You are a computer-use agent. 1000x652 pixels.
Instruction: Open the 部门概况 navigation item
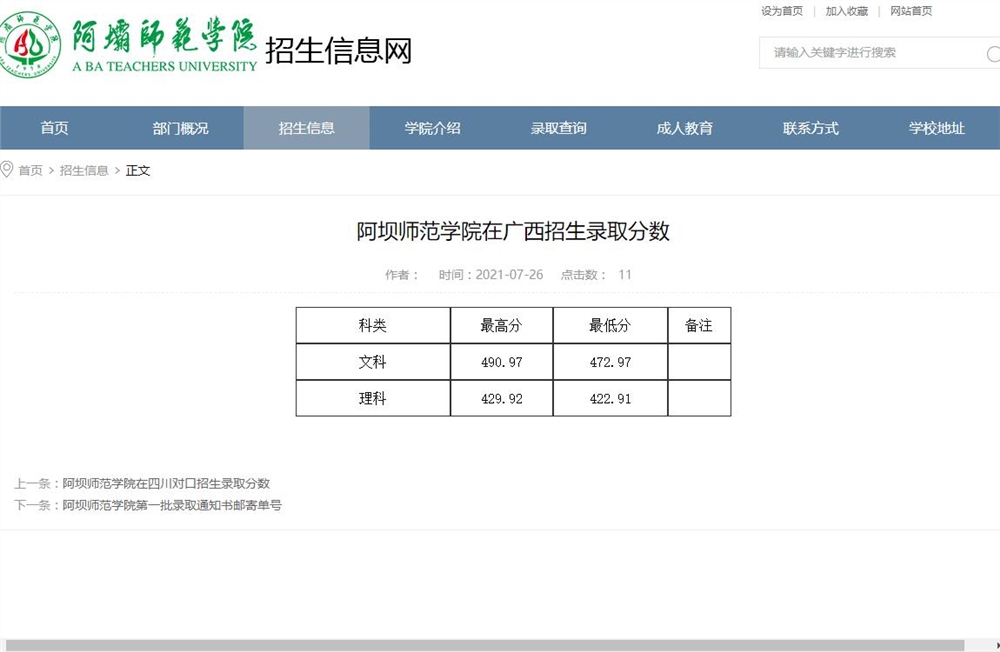click(180, 128)
